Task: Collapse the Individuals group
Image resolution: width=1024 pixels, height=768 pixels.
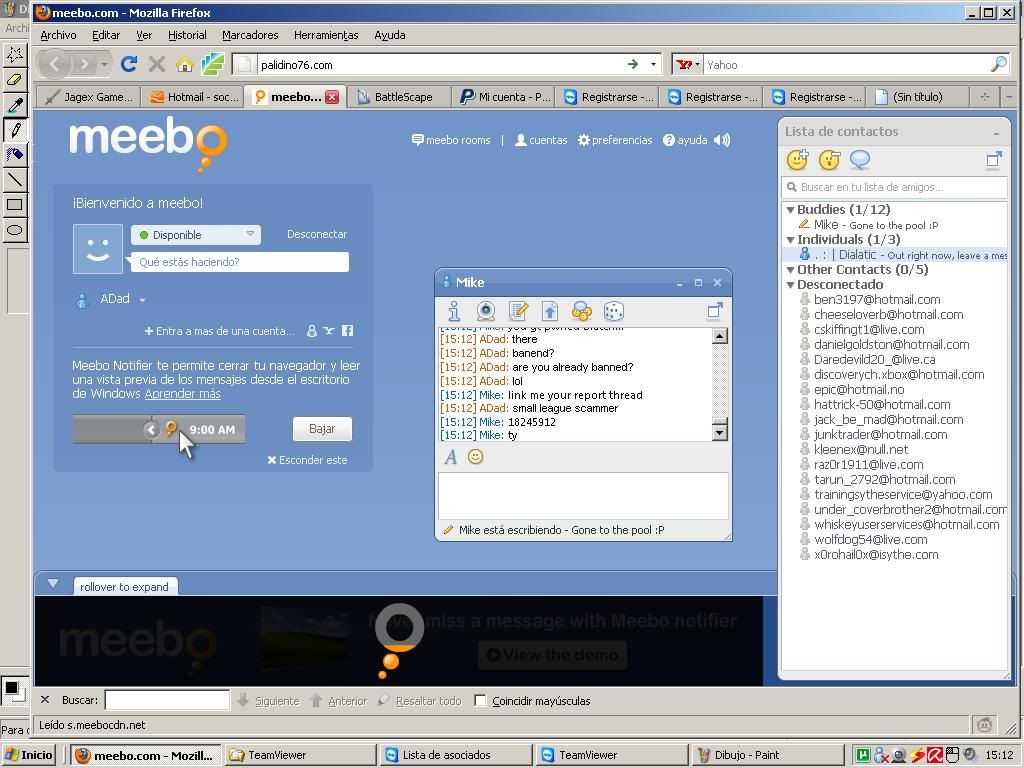Action: click(x=790, y=240)
